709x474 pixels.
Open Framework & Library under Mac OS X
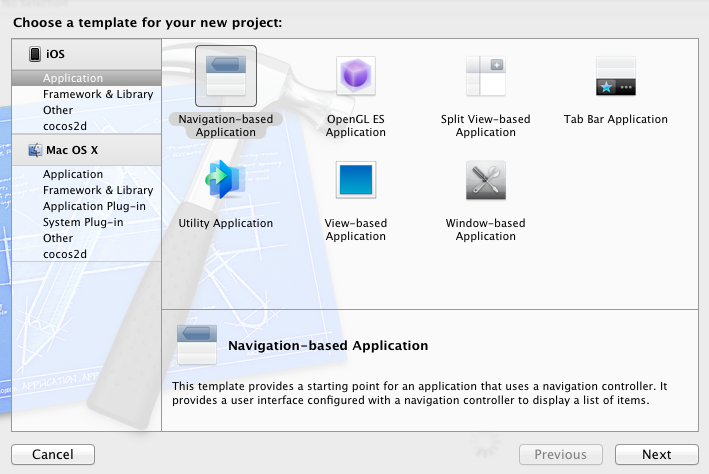pos(86,190)
